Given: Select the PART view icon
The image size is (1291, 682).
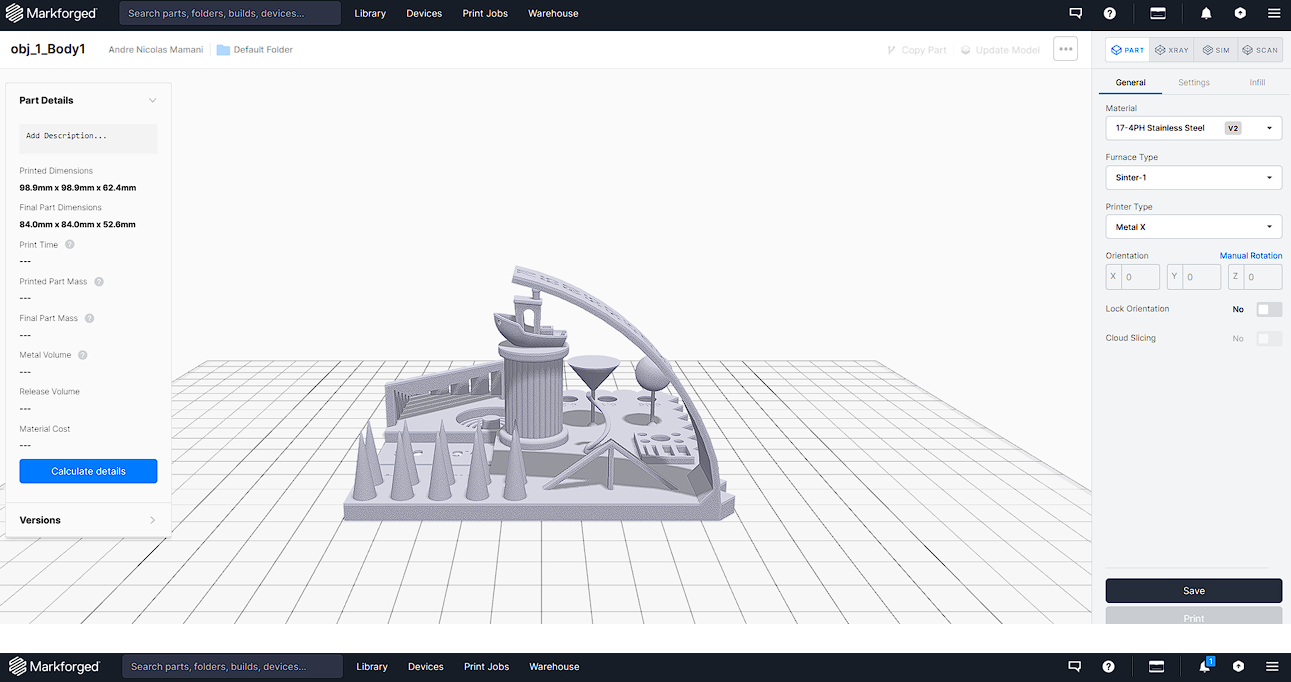Looking at the screenshot, I should point(1127,49).
